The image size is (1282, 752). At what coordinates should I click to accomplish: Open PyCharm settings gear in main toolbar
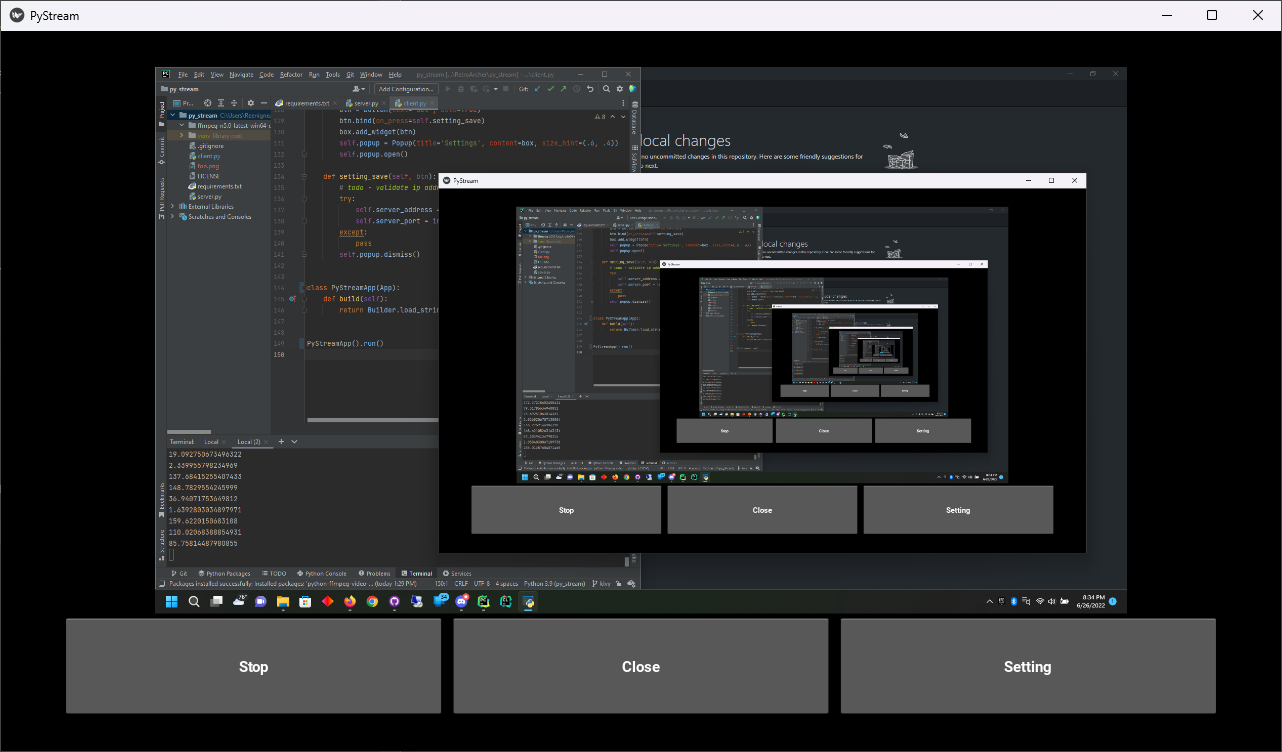tap(619, 89)
